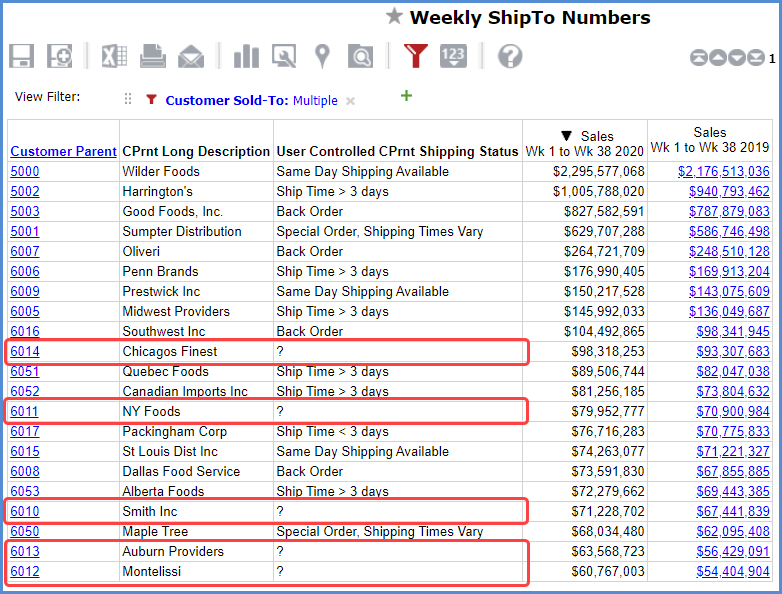Open the bar chart view

tap(246, 56)
